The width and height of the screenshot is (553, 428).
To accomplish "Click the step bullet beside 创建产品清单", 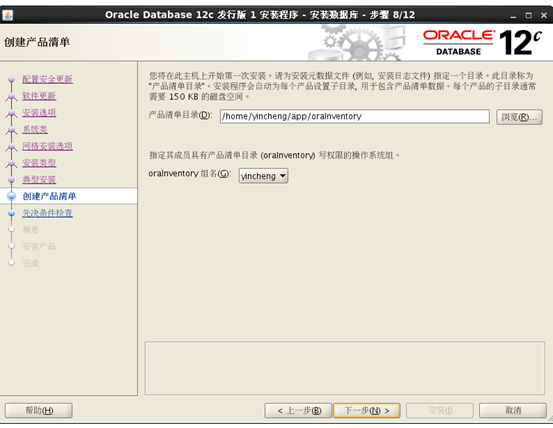I will point(12,196).
